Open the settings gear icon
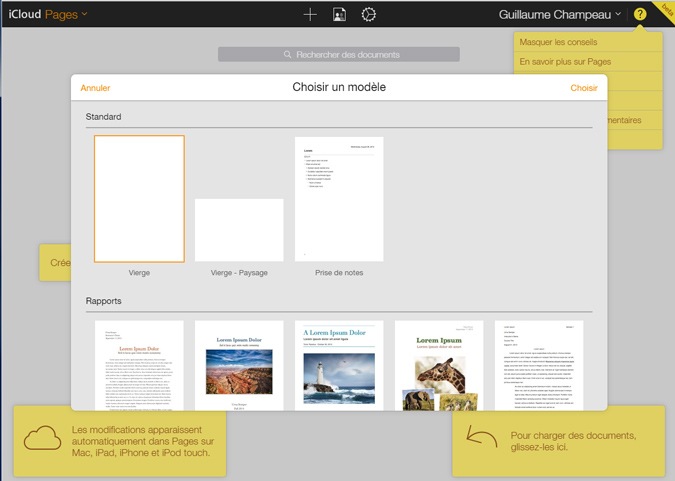This screenshot has width=675, height=481. coord(368,15)
